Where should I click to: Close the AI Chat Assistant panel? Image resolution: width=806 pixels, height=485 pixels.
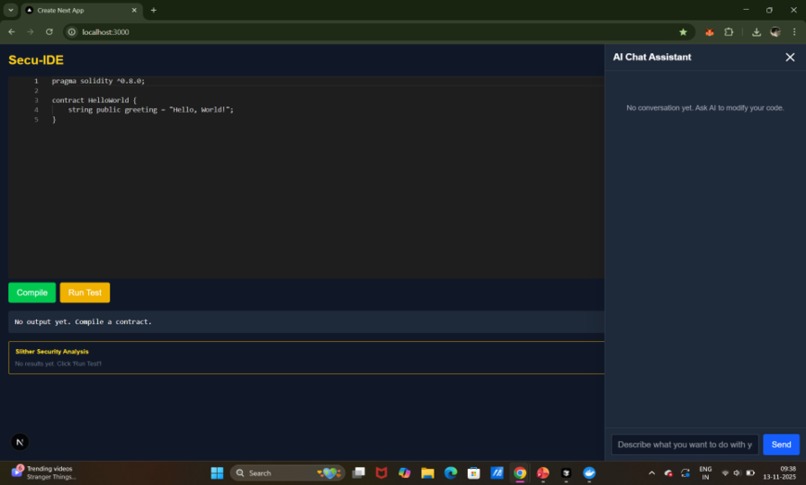790,57
